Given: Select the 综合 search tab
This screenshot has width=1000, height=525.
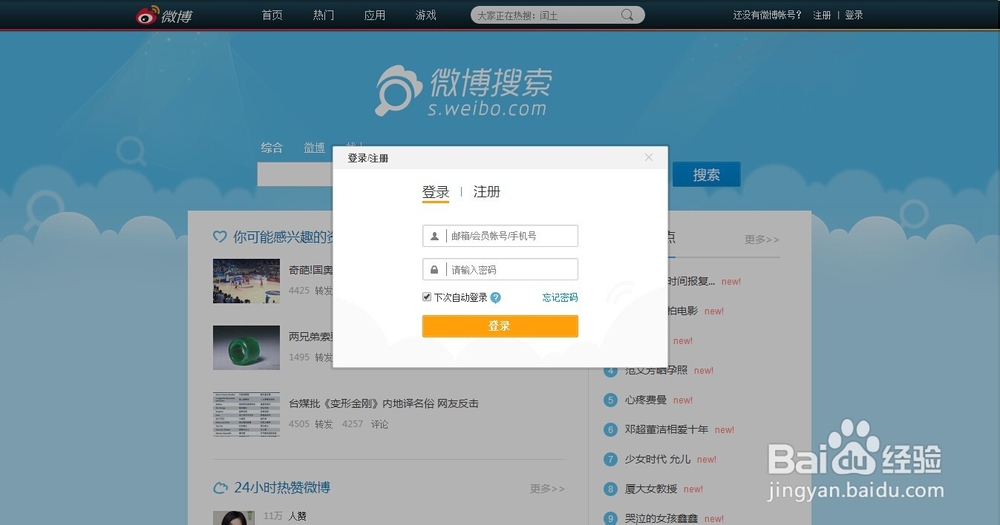Looking at the screenshot, I should [272, 147].
